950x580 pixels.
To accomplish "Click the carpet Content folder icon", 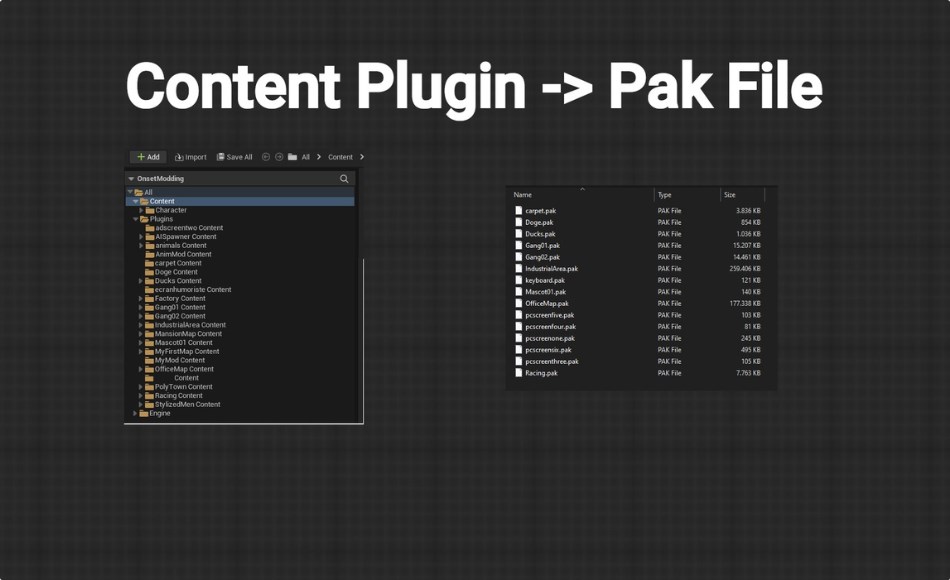I will (148, 263).
